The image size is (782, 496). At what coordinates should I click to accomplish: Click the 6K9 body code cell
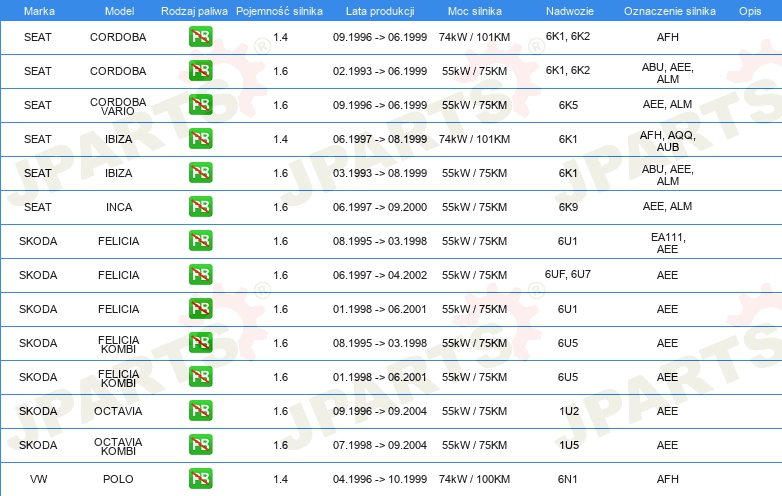point(568,207)
